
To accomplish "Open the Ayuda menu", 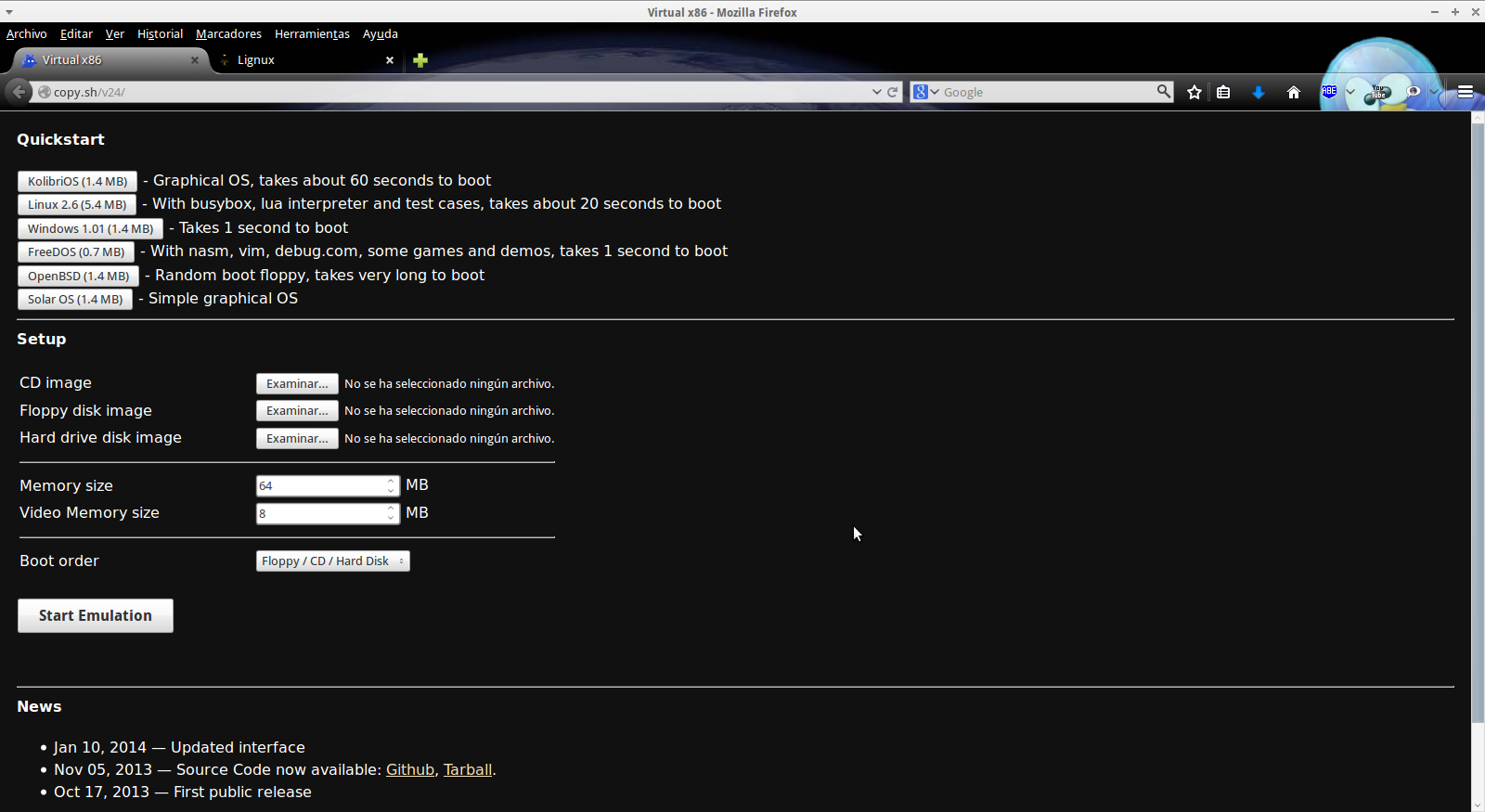I will (381, 34).
